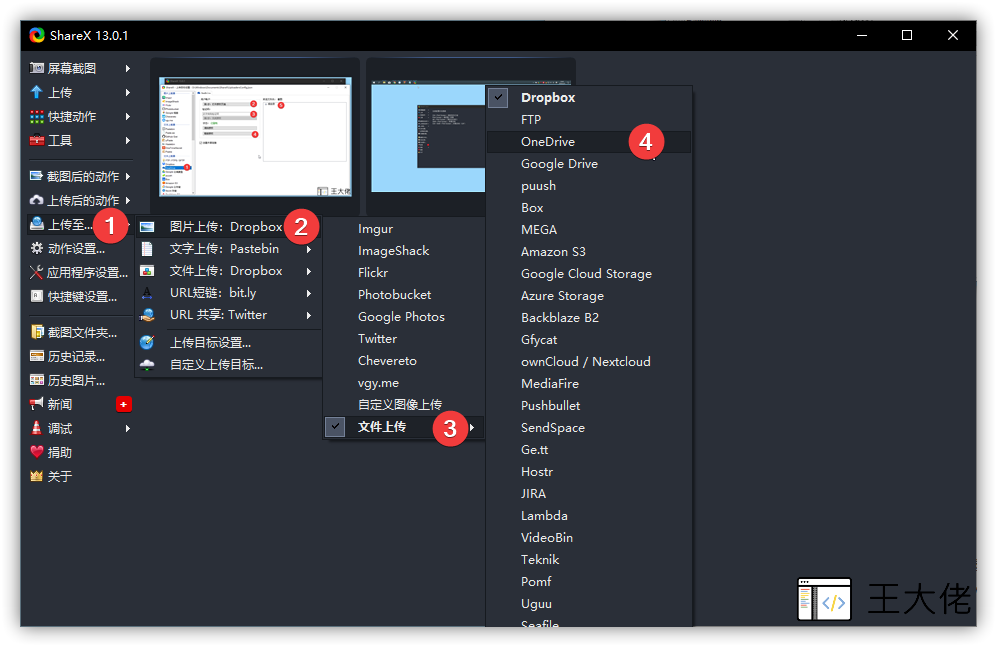997x647 pixels.
Task: Expand the 上传 submenu arrow
Action: [x=128, y=92]
